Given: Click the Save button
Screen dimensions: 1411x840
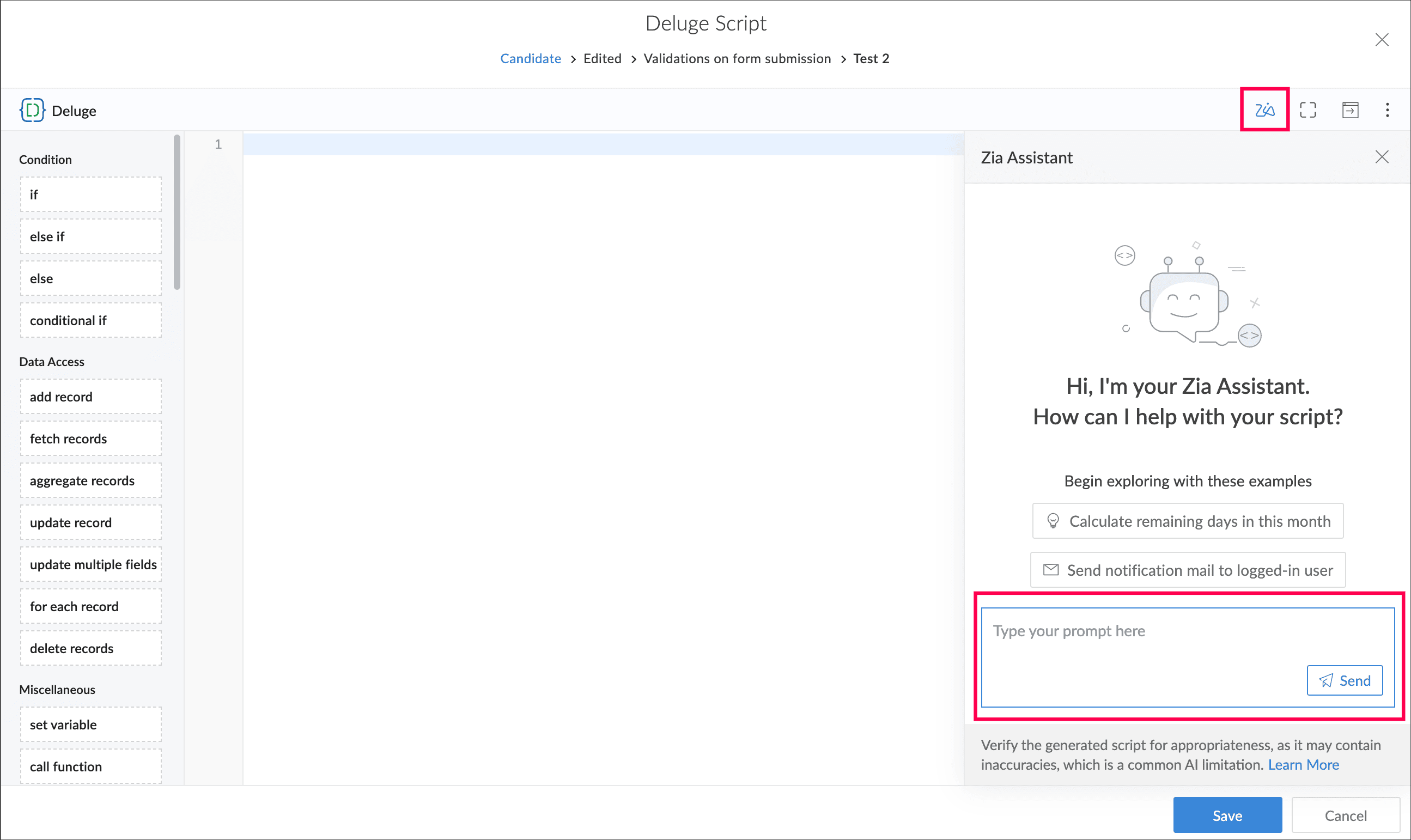Looking at the screenshot, I should (1227, 814).
